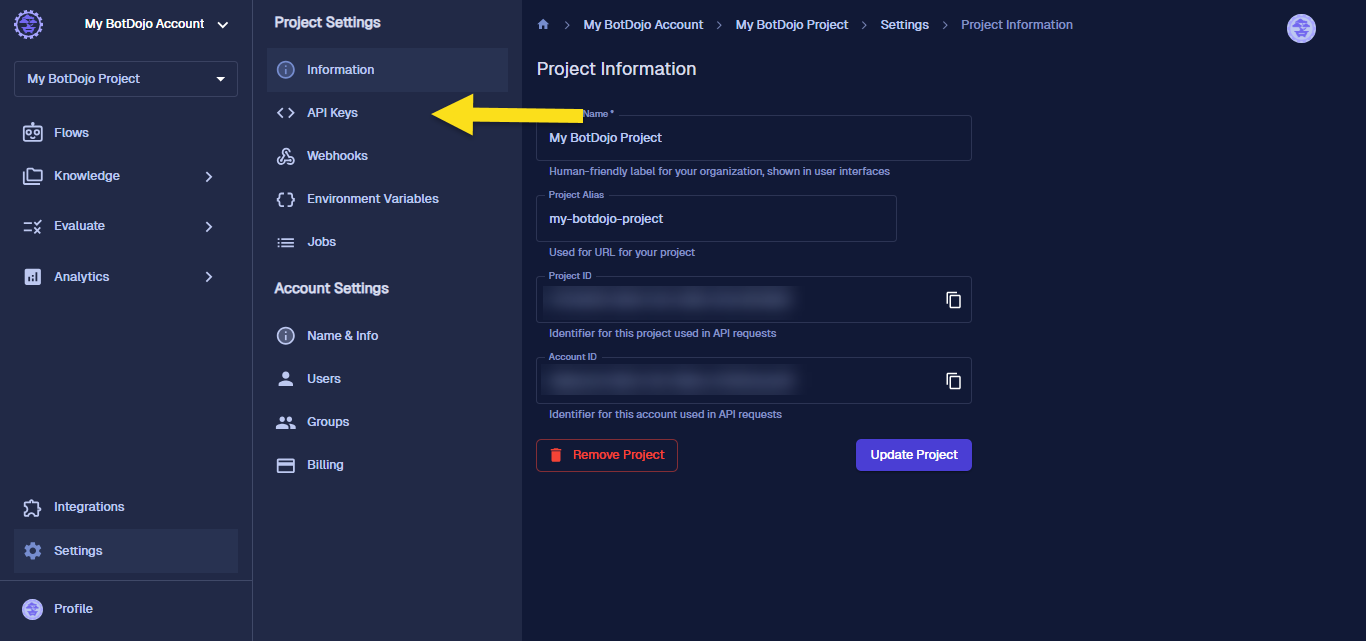Open Billing account settings
Screen dimensions: 1366x641
pos(387,465)
